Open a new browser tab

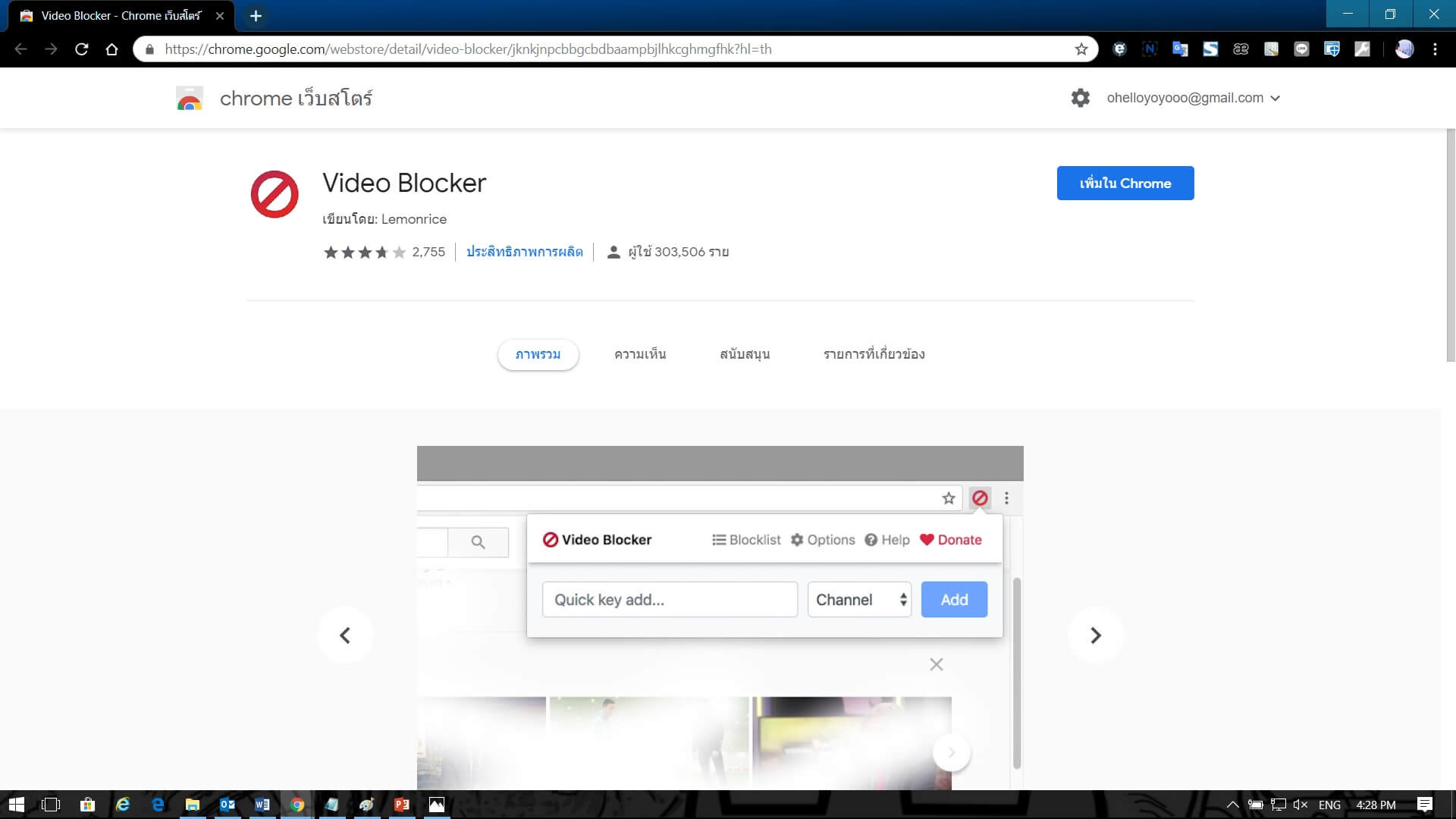click(x=256, y=16)
